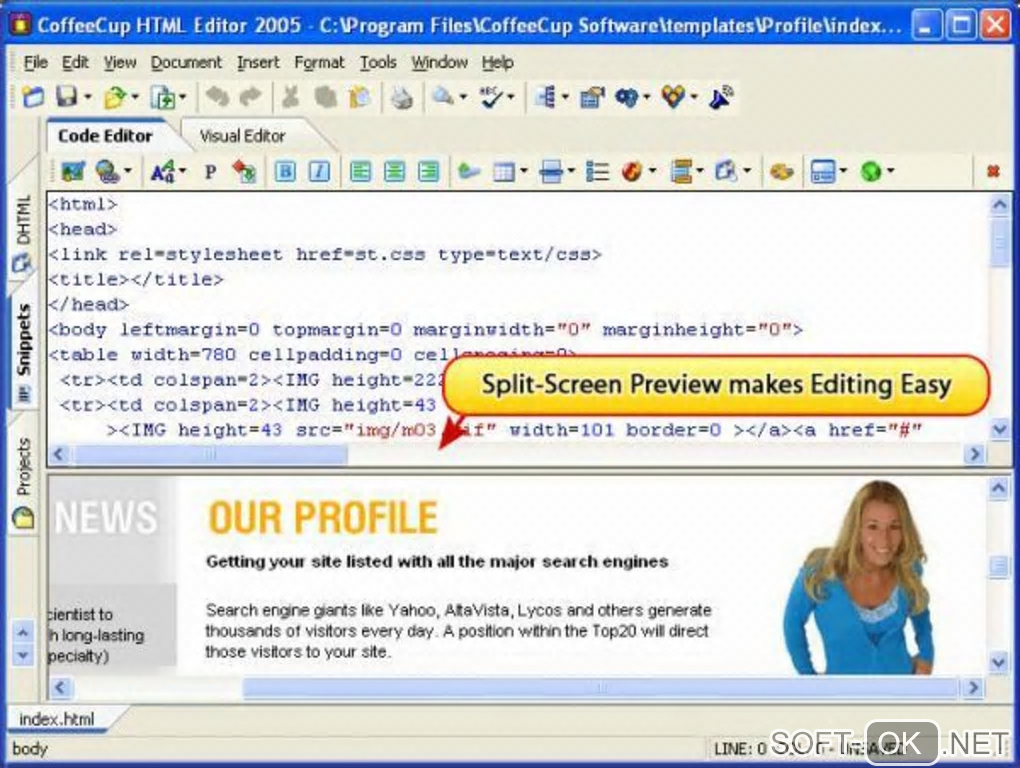Click the Insert Table icon
Screen dimensions: 1020x768
[503, 172]
